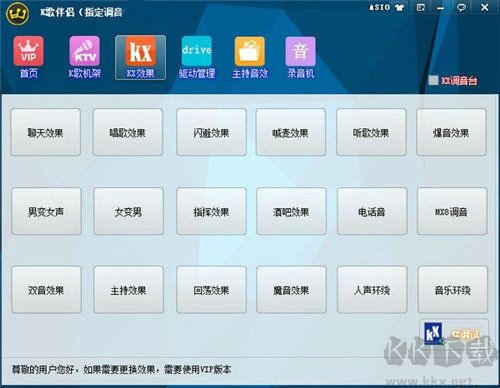This screenshot has width=500, height=388.
Task: Choose the 魔音效果 preset
Action: pyautogui.click(x=291, y=290)
